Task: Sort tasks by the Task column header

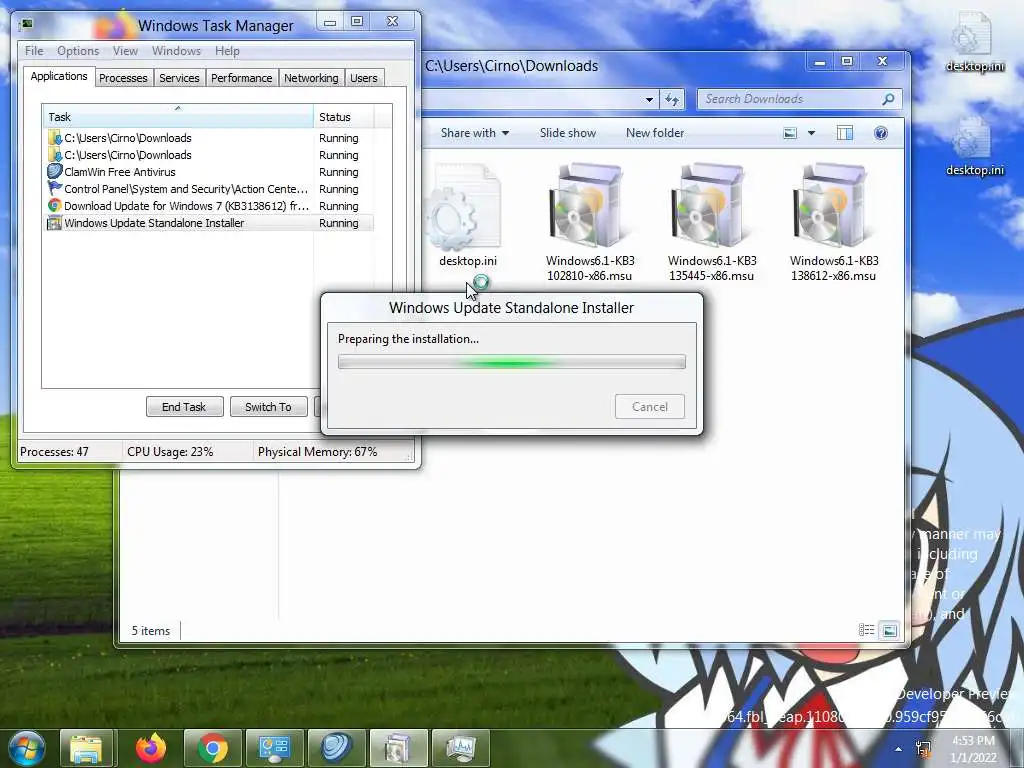Action: [178, 117]
